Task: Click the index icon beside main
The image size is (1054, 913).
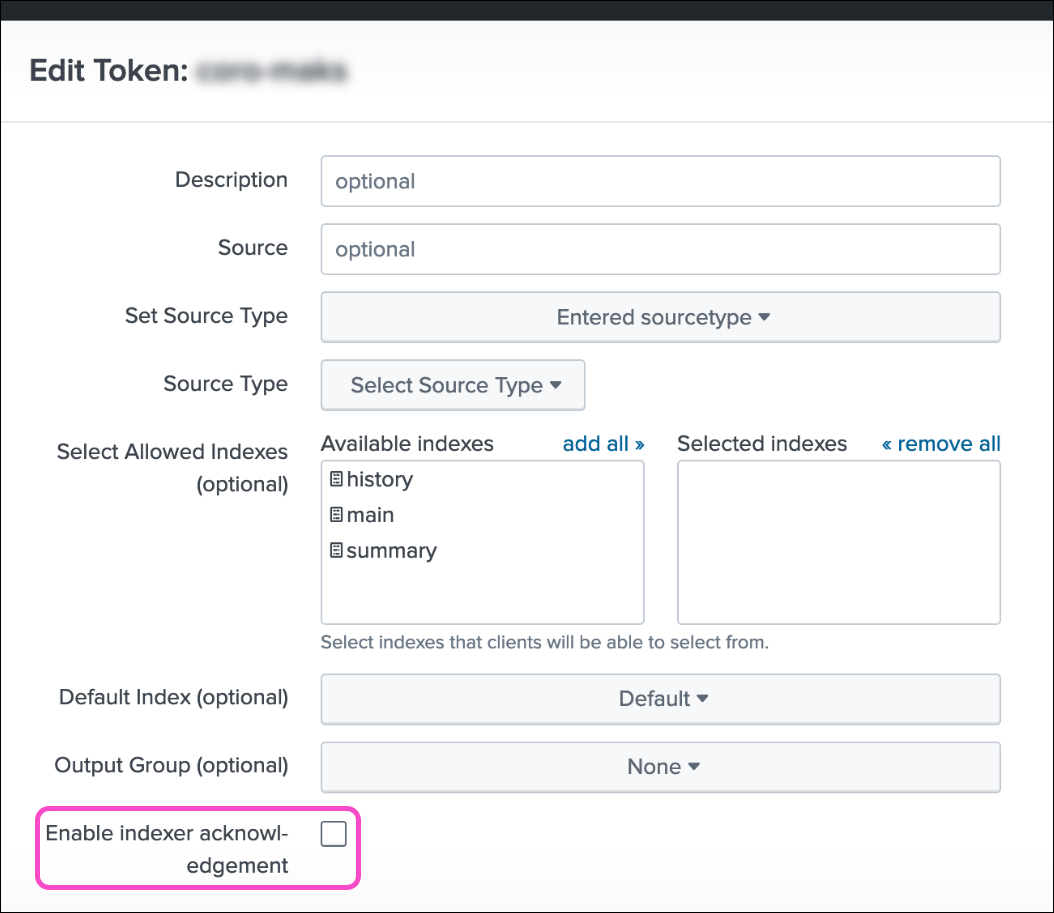Action: point(335,514)
